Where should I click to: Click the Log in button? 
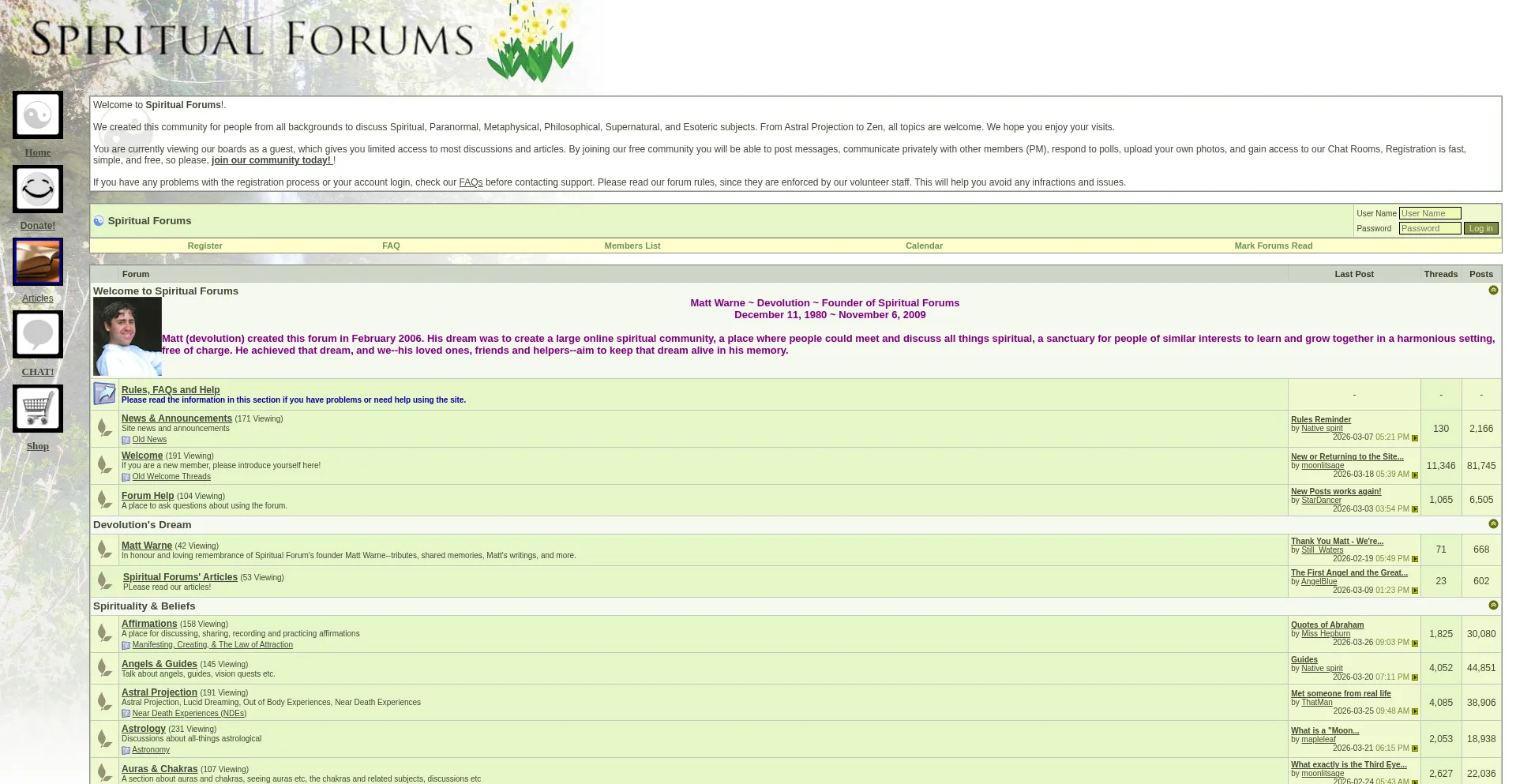pos(1481,228)
